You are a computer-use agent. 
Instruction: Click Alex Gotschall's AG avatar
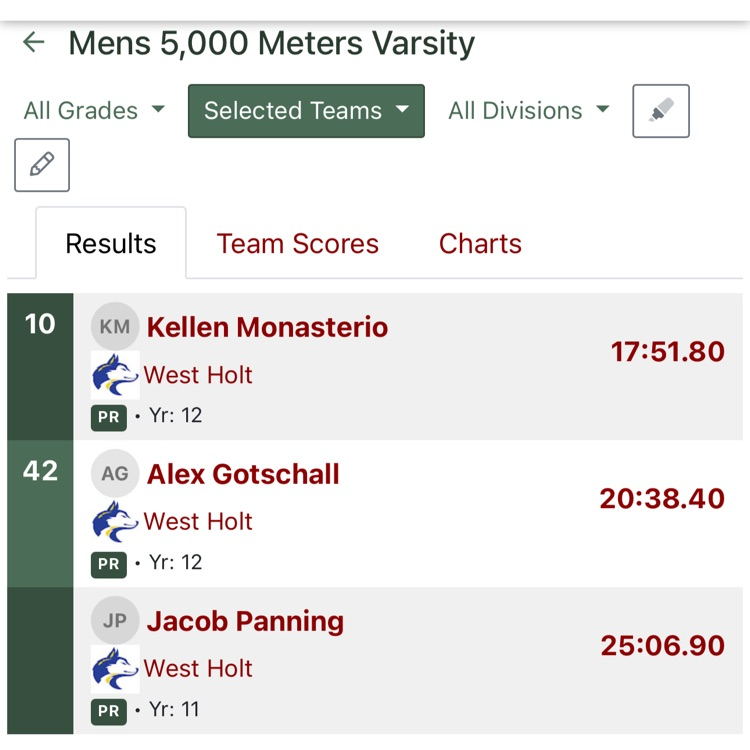tap(115, 474)
